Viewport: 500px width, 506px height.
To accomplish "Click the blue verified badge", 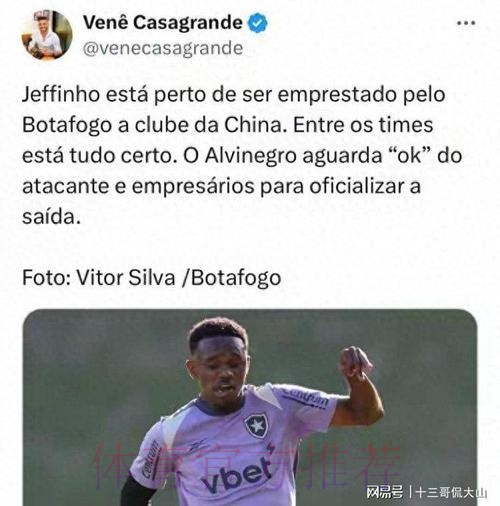I will click(257, 23).
